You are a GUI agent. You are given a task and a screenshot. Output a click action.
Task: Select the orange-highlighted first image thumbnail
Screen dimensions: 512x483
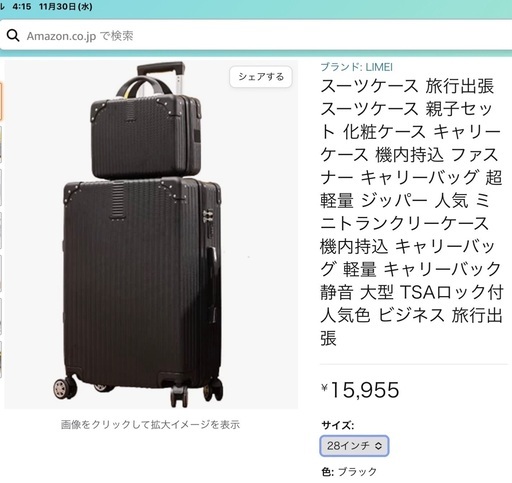coord(1,102)
